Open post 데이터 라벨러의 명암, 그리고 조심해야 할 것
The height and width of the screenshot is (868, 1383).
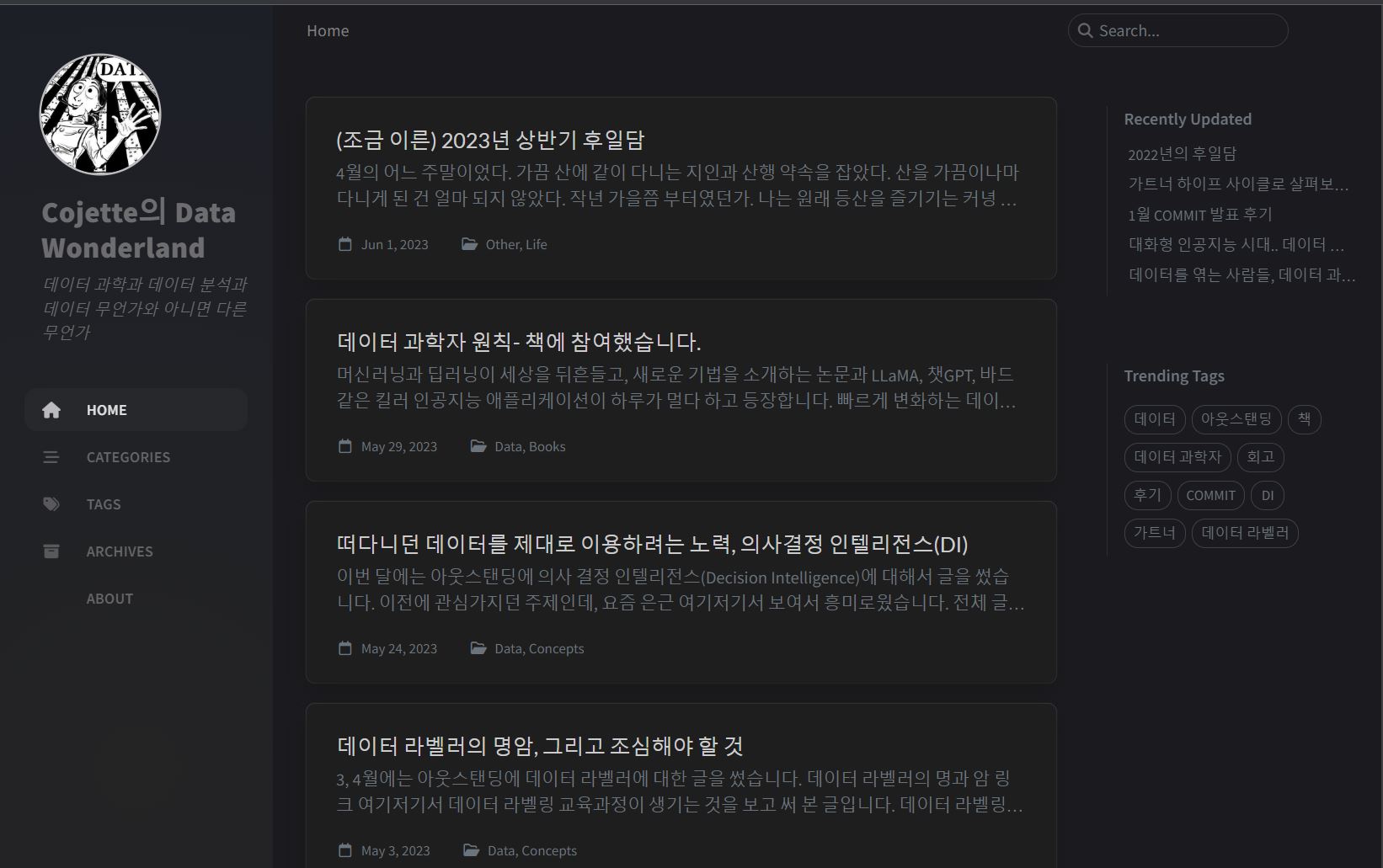tap(540, 746)
